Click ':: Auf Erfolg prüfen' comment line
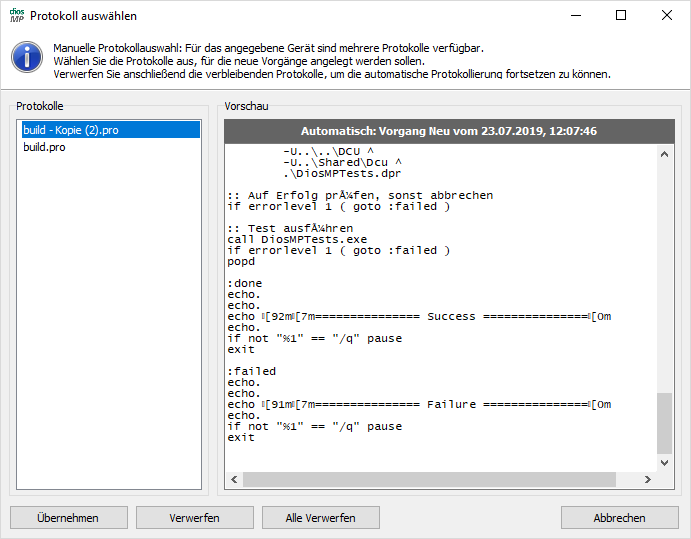 point(360,195)
